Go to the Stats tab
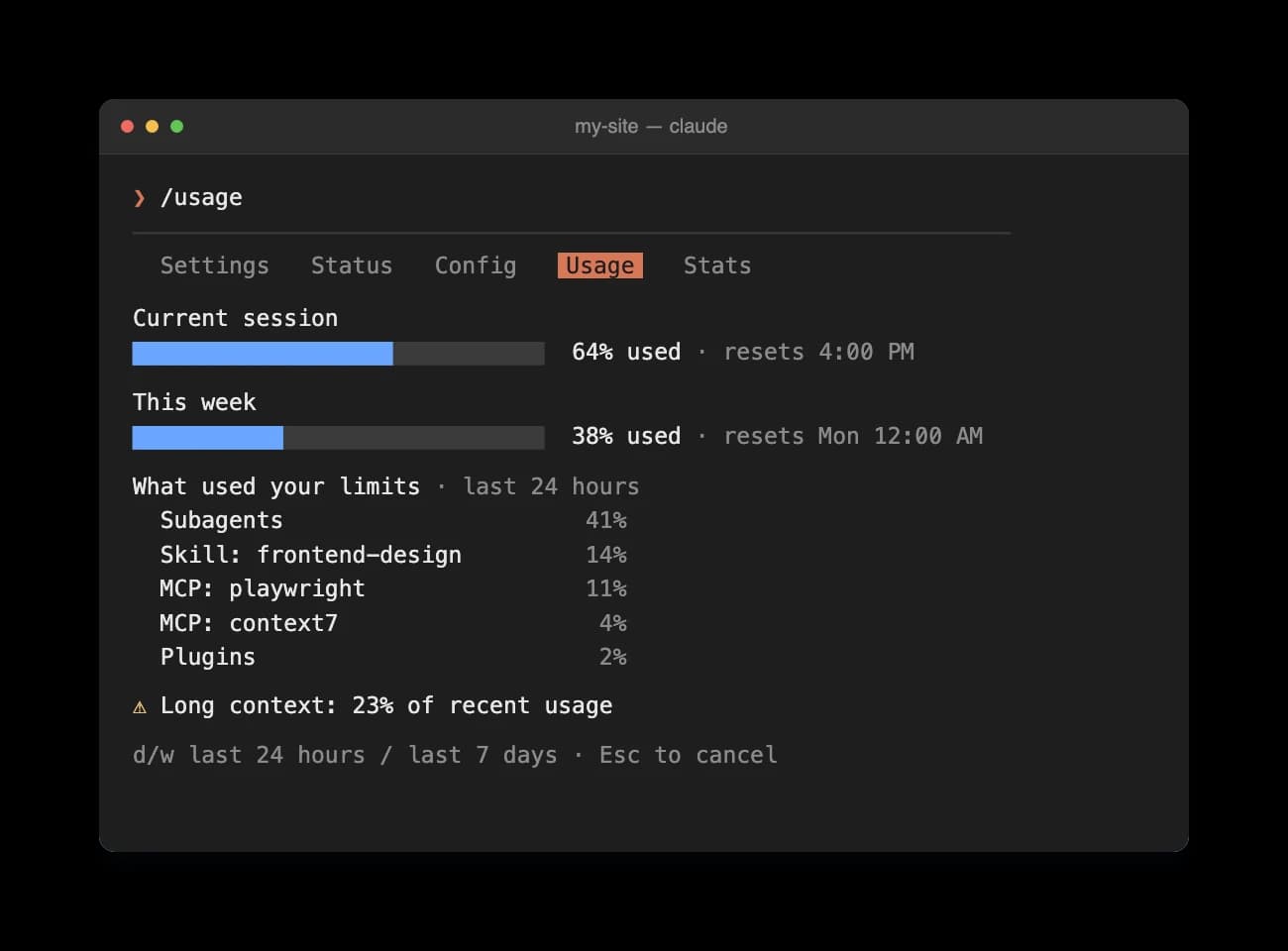 coord(717,265)
